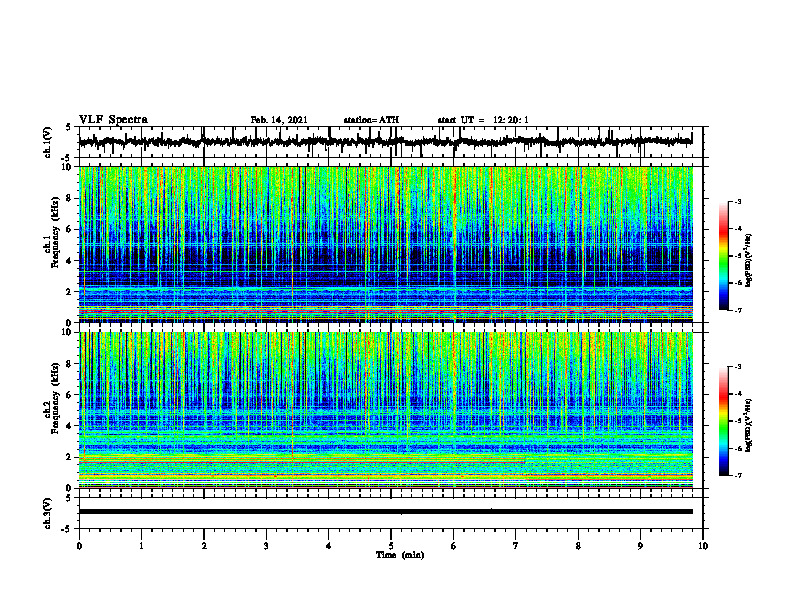Viewport: 792px width, 612px height.
Task: Click the "-3" label on ch.1 color bar
Action: coord(737,201)
